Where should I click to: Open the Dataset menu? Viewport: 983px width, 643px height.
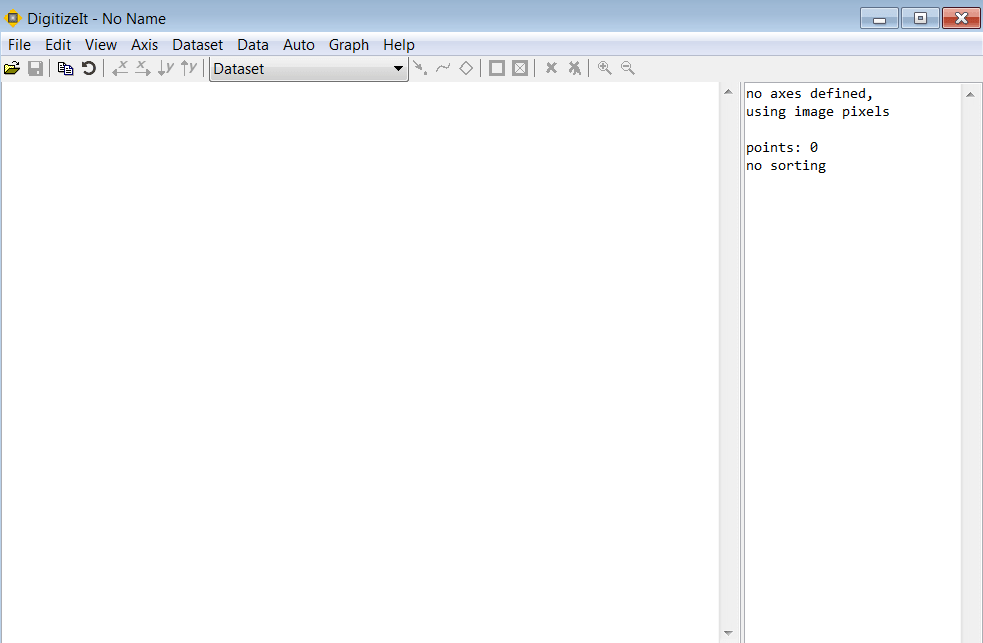click(197, 45)
